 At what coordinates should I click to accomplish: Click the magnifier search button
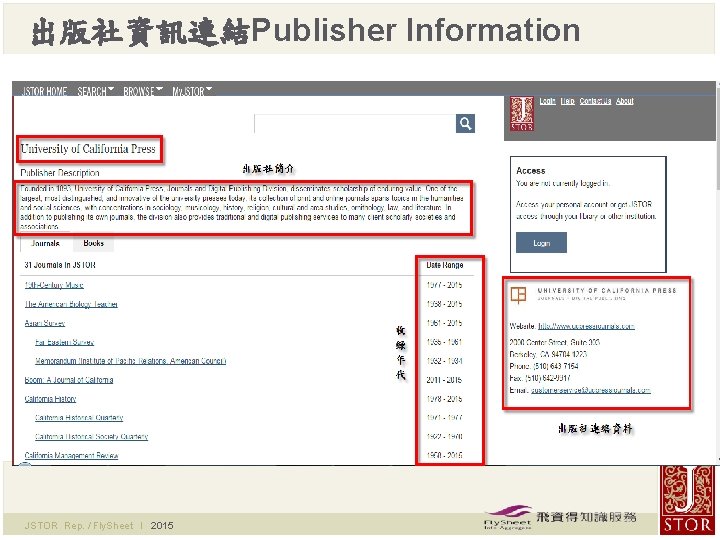pyautogui.click(x=465, y=124)
